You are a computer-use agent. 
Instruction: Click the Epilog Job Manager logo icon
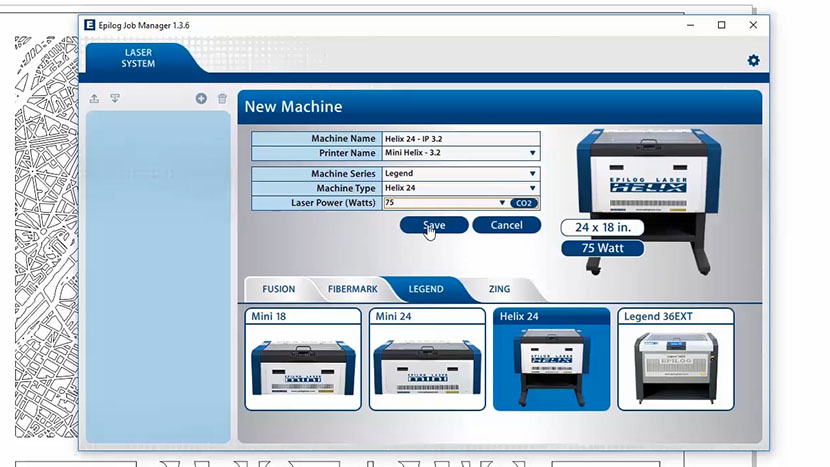click(90, 25)
